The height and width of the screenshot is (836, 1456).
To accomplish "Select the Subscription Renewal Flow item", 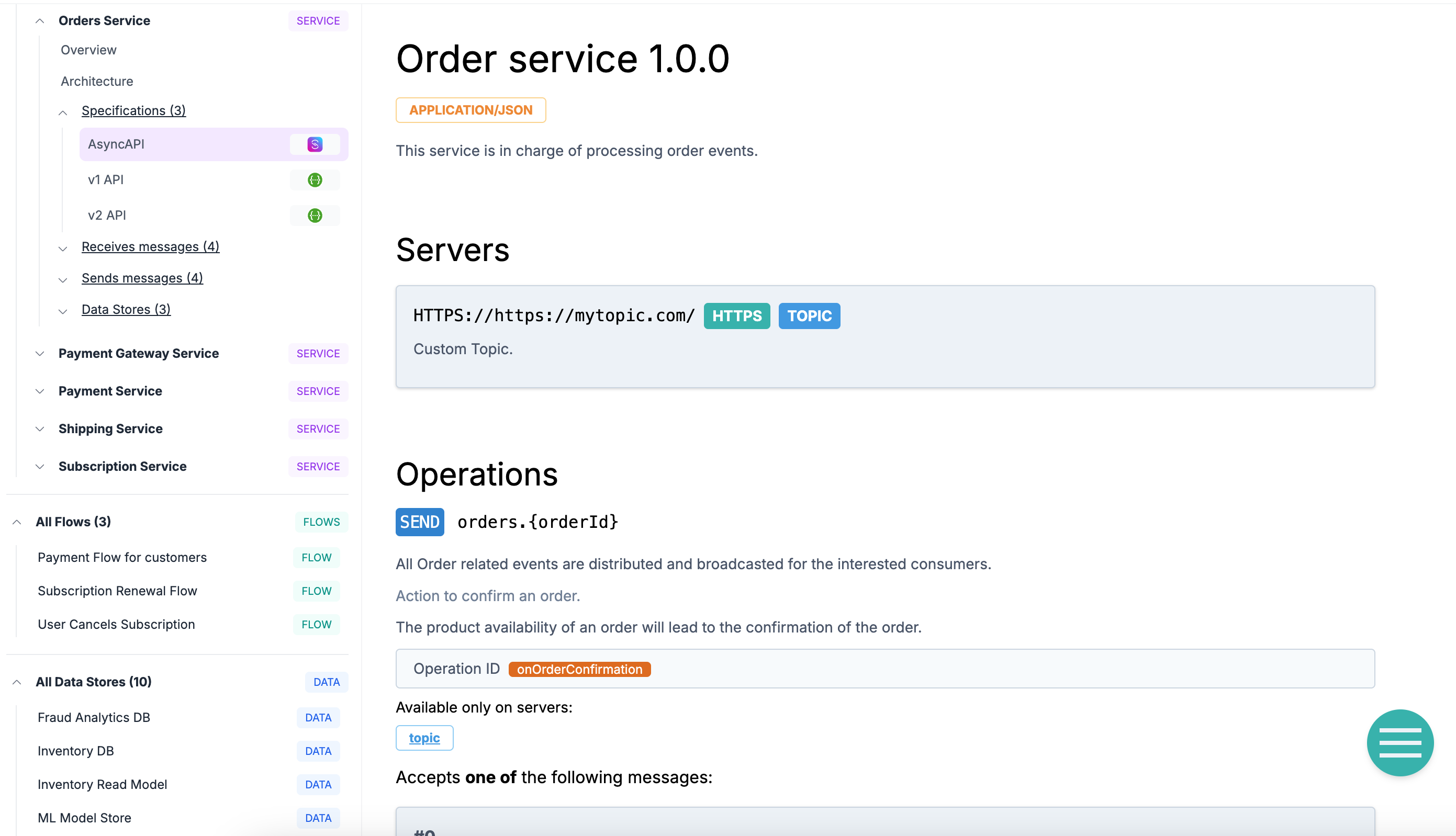I will pyautogui.click(x=117, y=591).
